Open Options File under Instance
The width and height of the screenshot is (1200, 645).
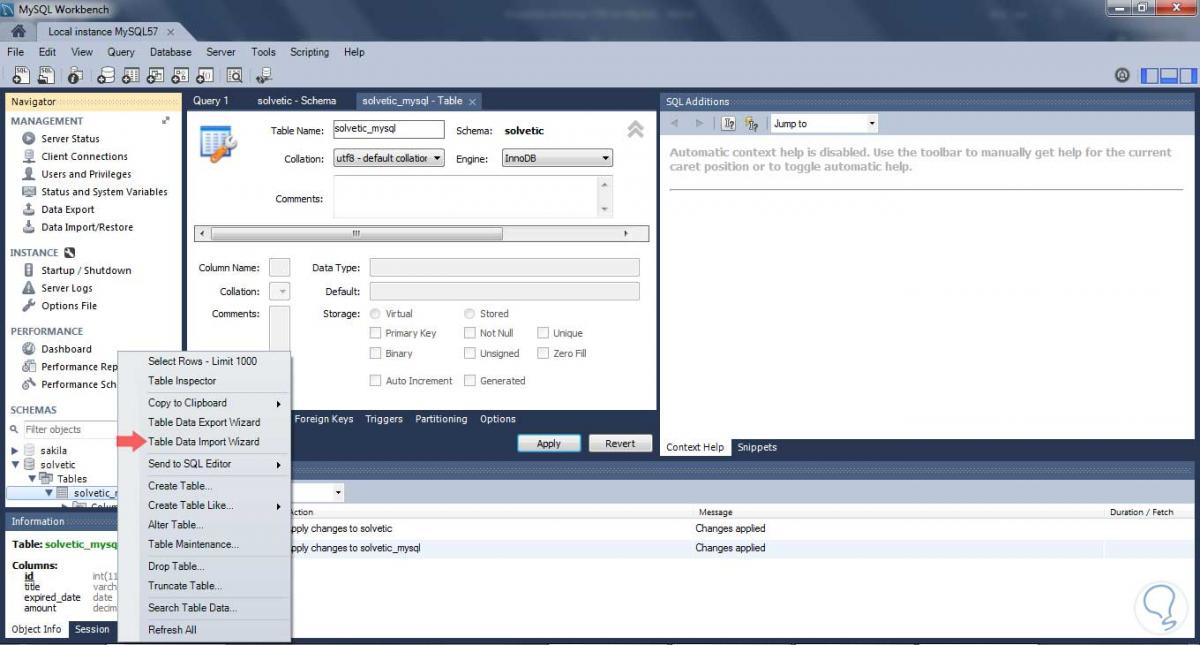69,306
